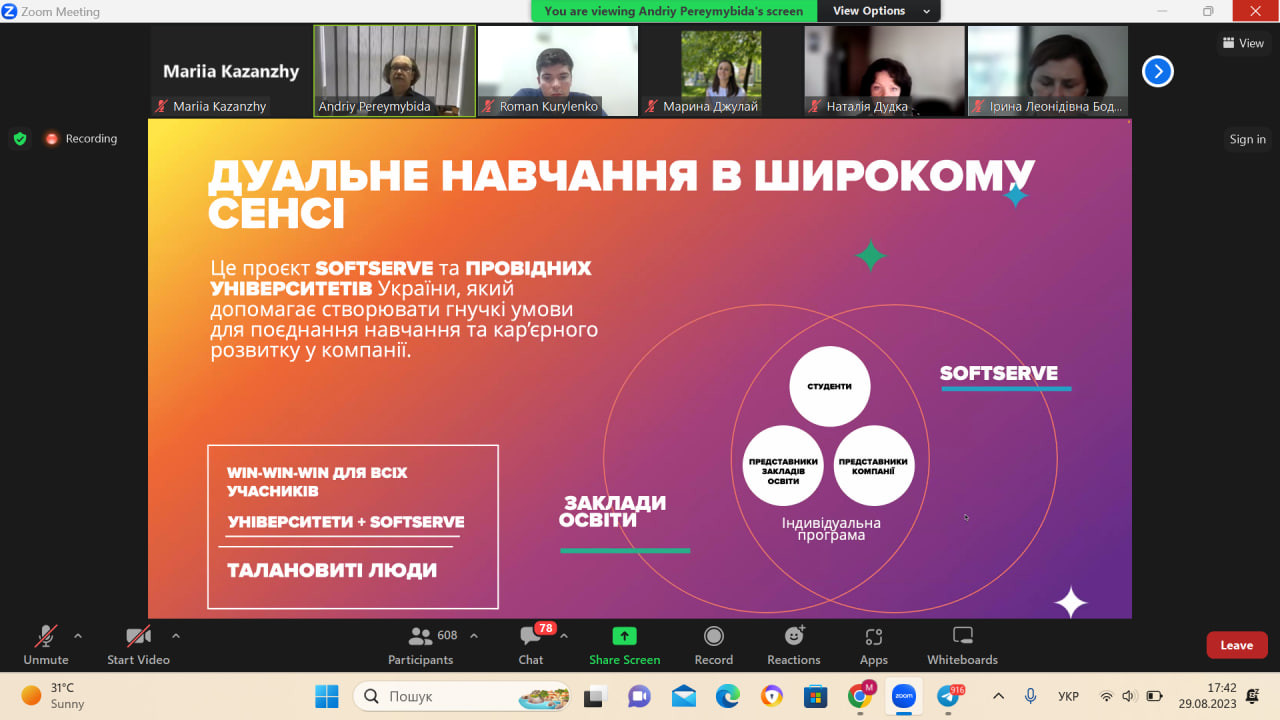Click the Windows search box labeled Пошук
This screenshot has height=720, width=1280.
coord(463,696)
